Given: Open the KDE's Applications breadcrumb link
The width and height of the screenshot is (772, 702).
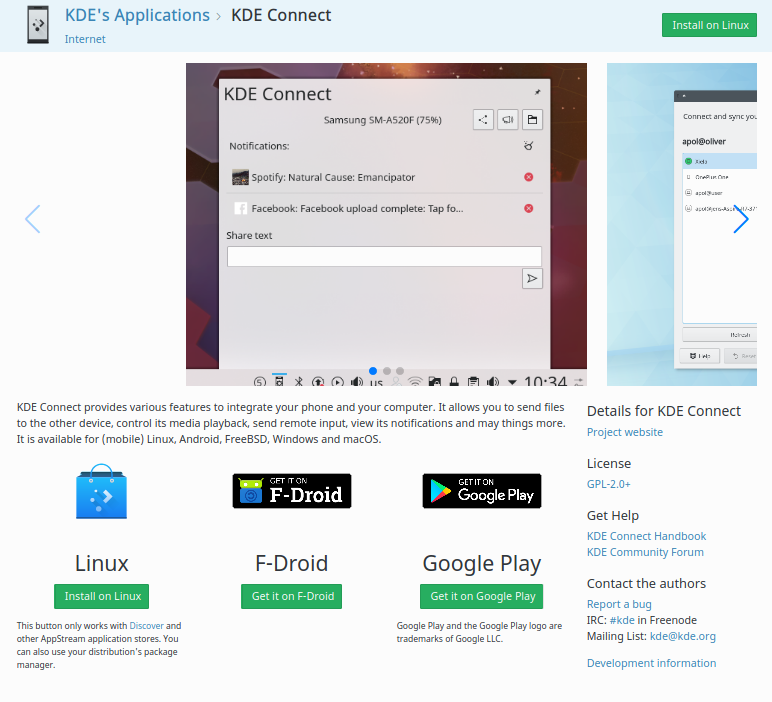Looking at the screenshot, I should point(137,15).
